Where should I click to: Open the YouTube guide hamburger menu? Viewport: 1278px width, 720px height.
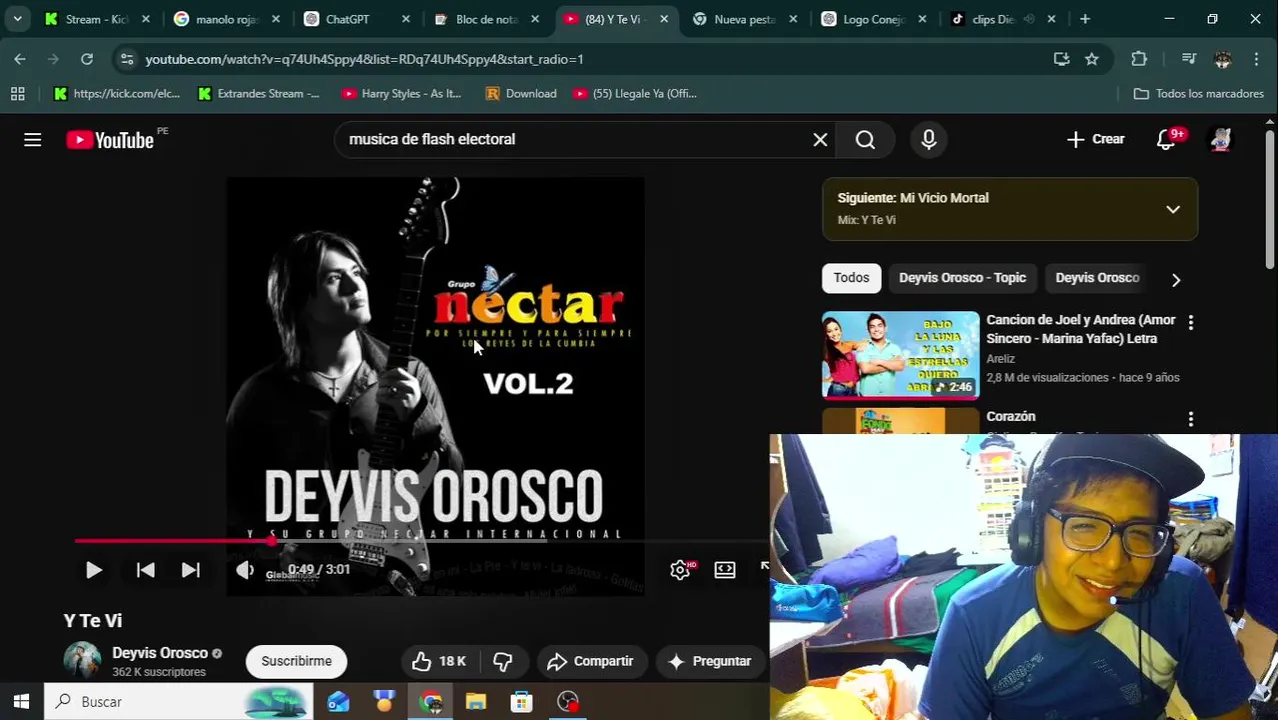32,140
